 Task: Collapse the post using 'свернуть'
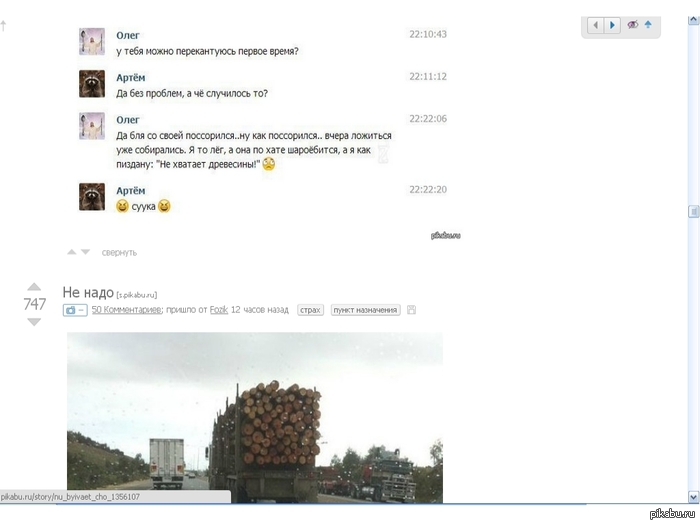click(x=119, y=252)
